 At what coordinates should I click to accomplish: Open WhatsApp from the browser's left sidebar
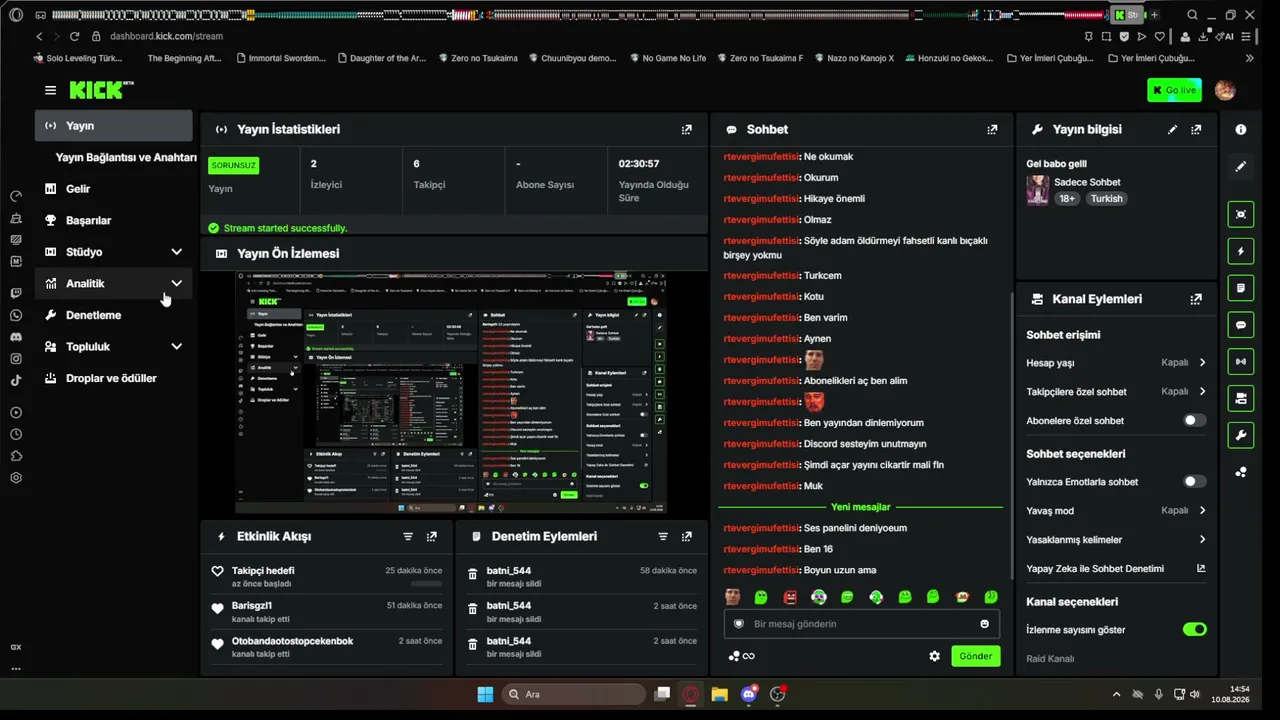[x=16, y=315]
